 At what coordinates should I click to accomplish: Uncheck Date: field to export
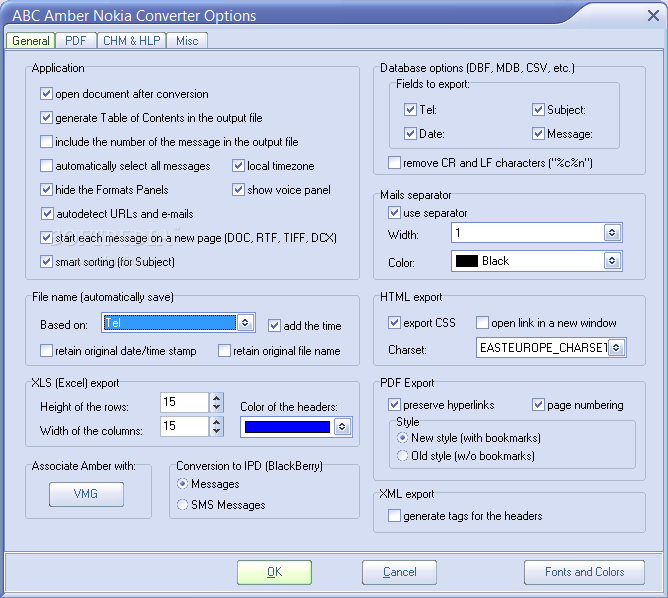tap(410, 134)
